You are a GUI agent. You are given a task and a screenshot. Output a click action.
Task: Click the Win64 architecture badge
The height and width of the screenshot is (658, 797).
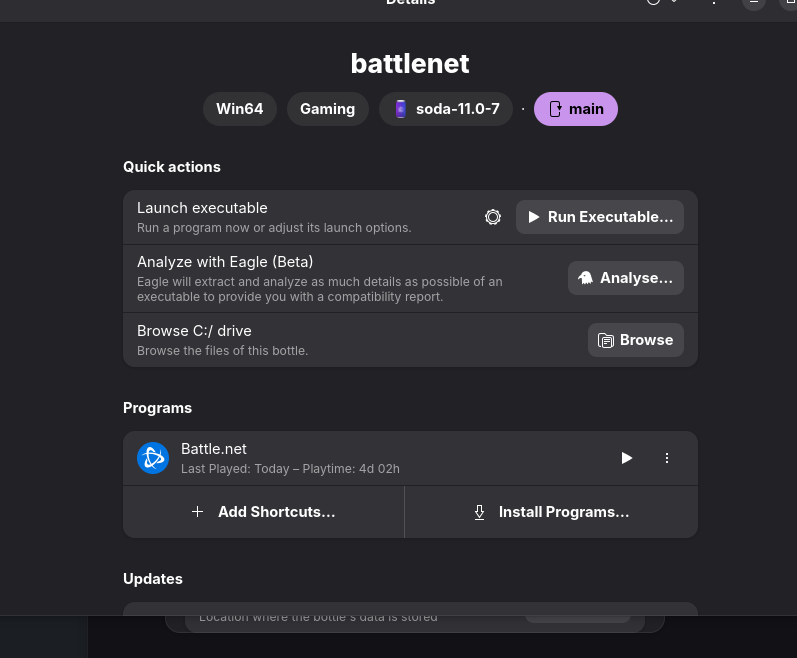(240, 109)
